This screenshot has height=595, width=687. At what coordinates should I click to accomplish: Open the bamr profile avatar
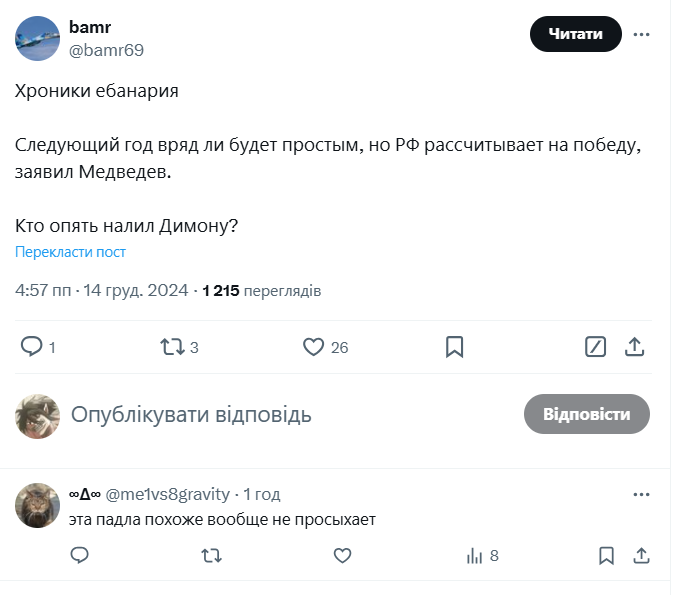click(38, 38)
